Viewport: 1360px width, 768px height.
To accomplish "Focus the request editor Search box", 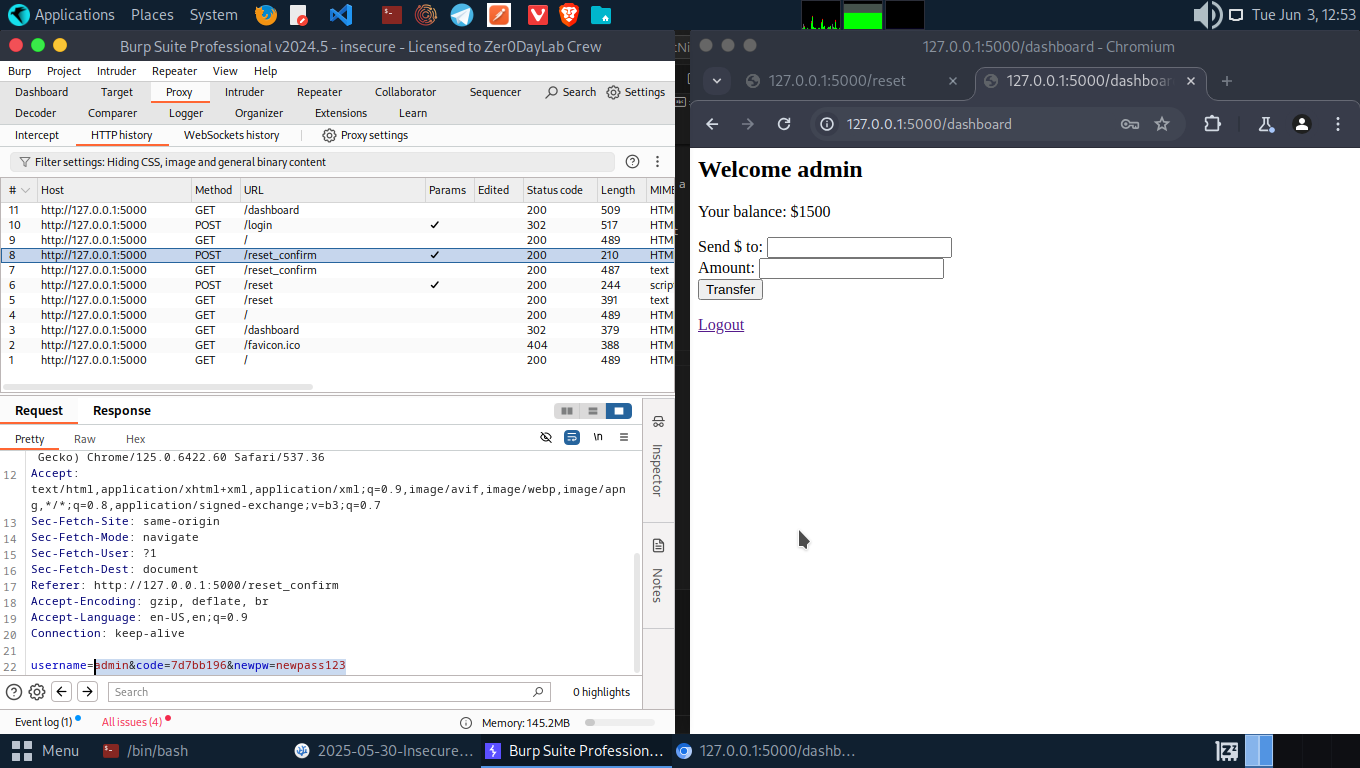I will [328, 692].
